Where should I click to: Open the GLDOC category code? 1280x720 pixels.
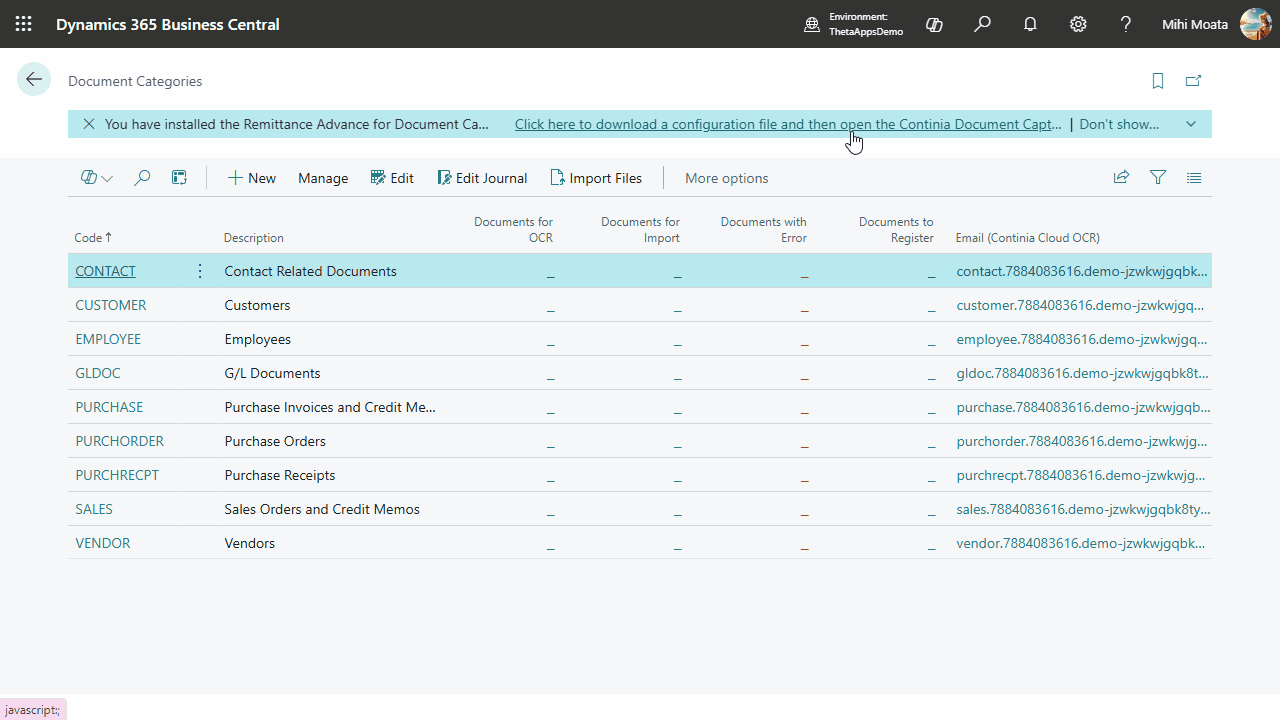(98, 373)
